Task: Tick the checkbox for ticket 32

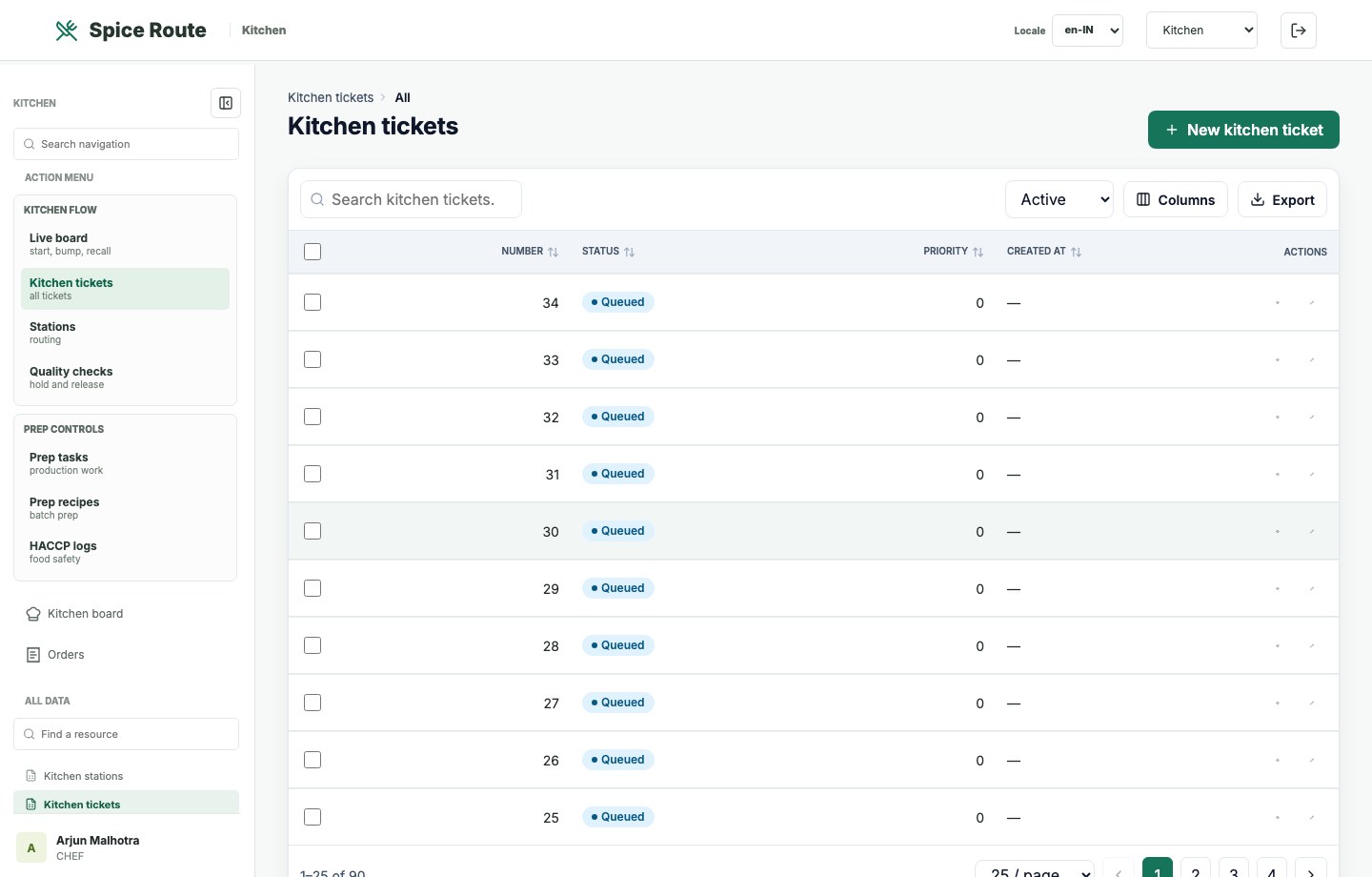Action: point(313,417)
